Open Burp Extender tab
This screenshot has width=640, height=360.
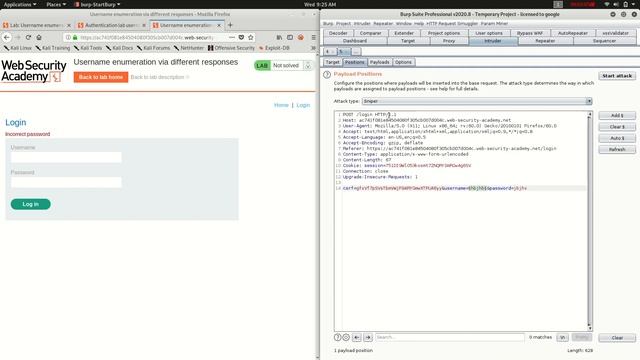(x=404, y=33)
